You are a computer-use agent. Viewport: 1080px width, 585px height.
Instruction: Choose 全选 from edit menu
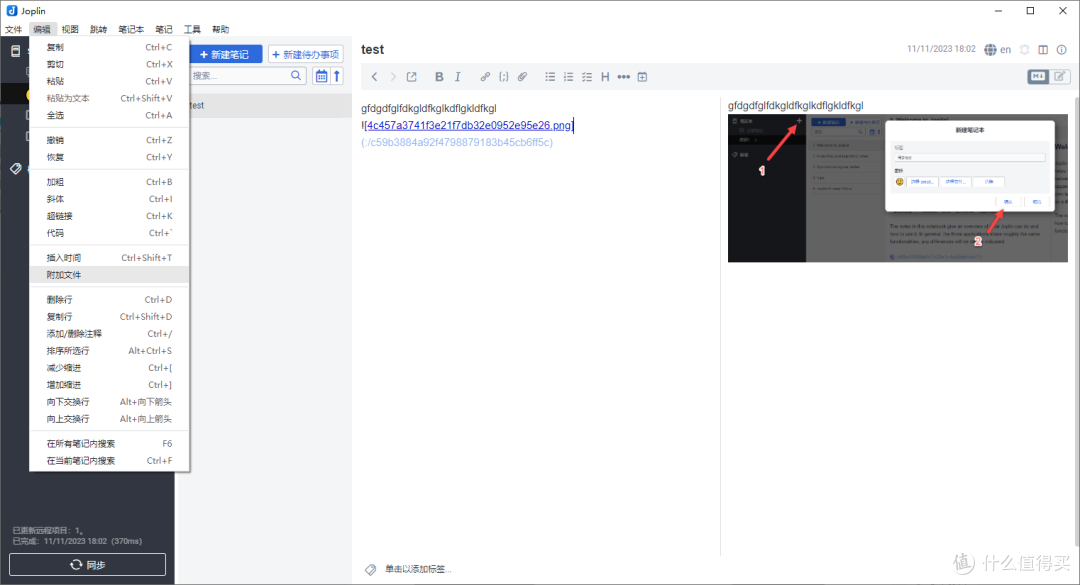[x=109, y=115]
